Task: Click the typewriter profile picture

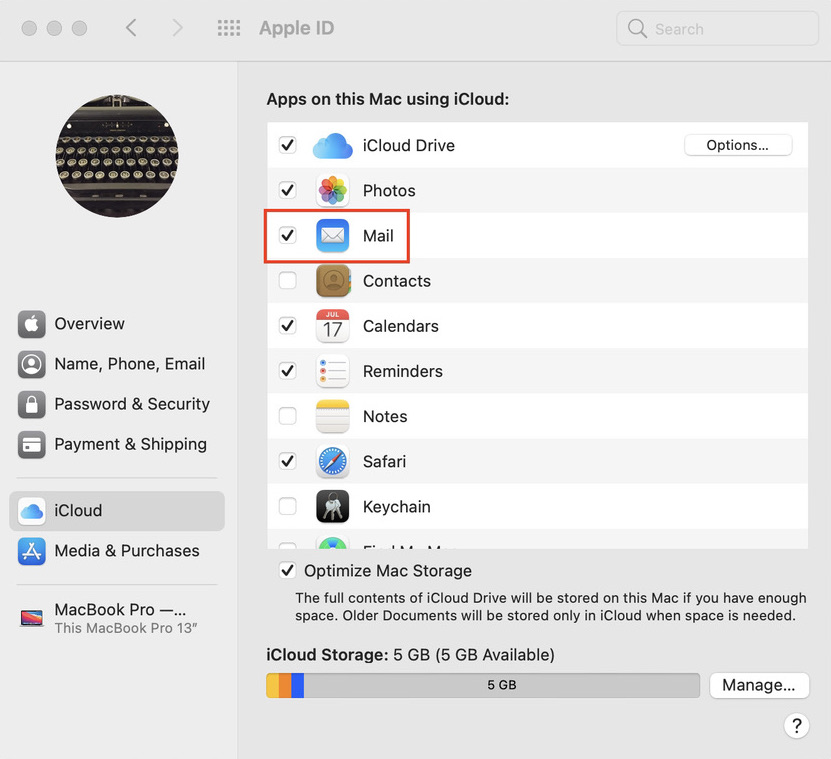Action: pos(117,156)
